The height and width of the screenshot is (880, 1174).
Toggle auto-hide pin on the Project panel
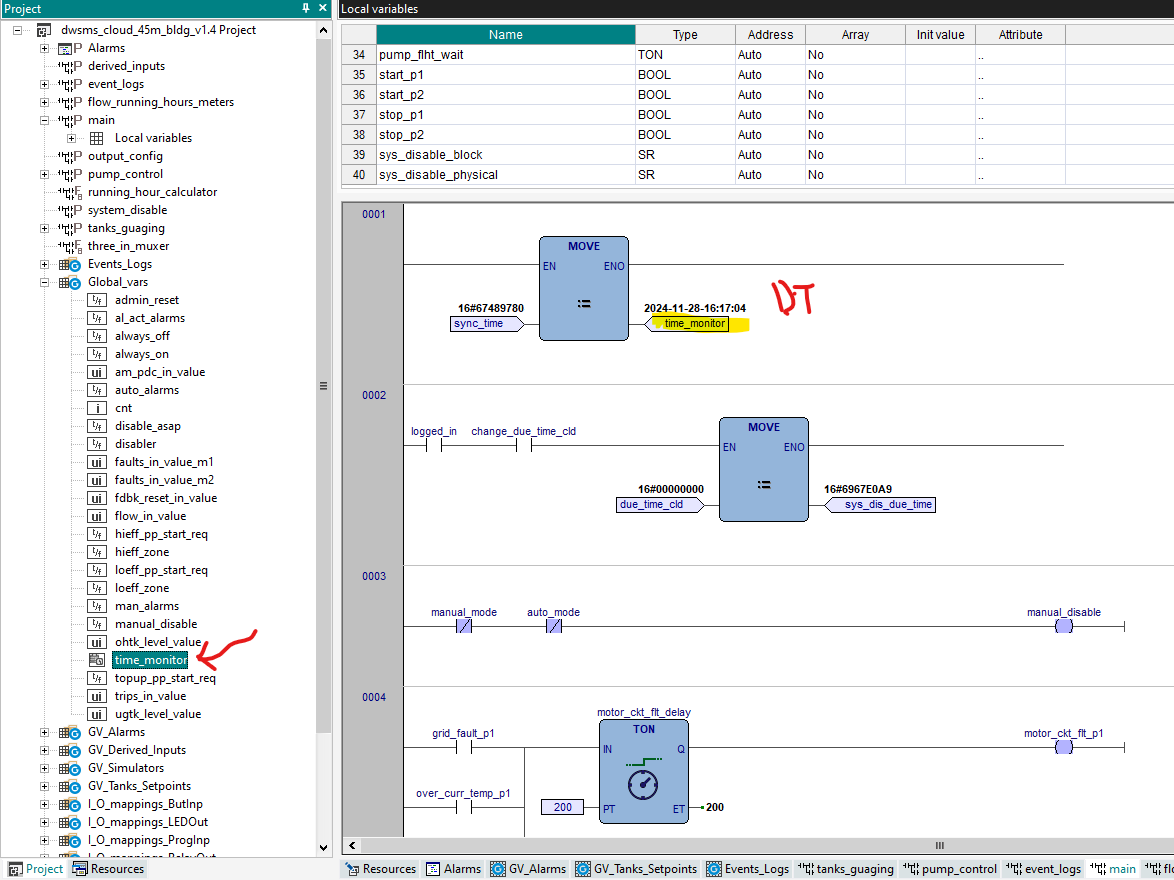307,9
